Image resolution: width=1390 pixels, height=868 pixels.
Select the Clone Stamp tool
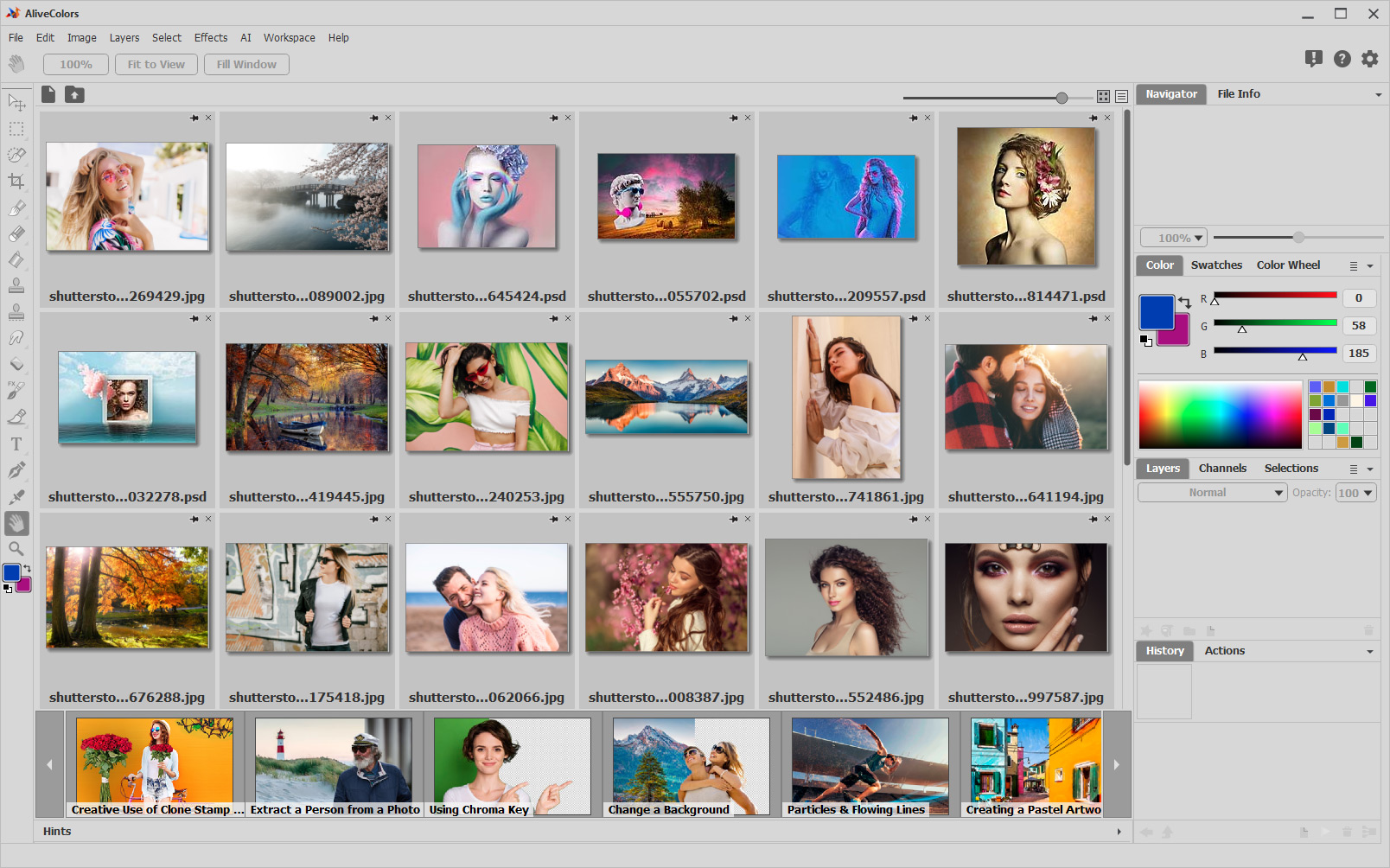[x=16, y=286]
